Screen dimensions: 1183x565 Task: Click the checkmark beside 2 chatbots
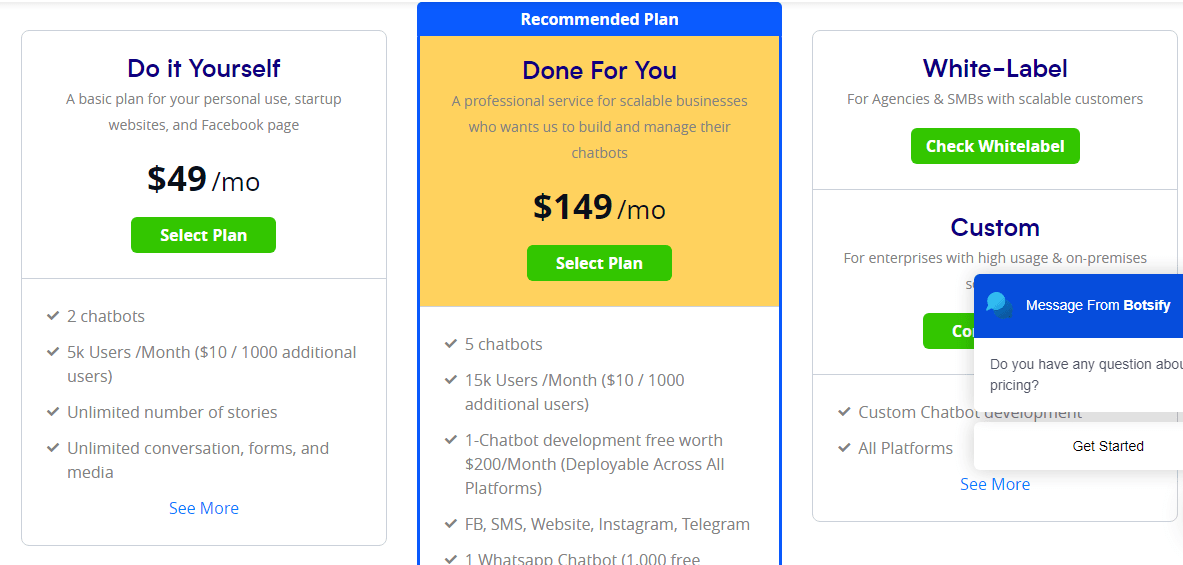(x=53, y=315)
